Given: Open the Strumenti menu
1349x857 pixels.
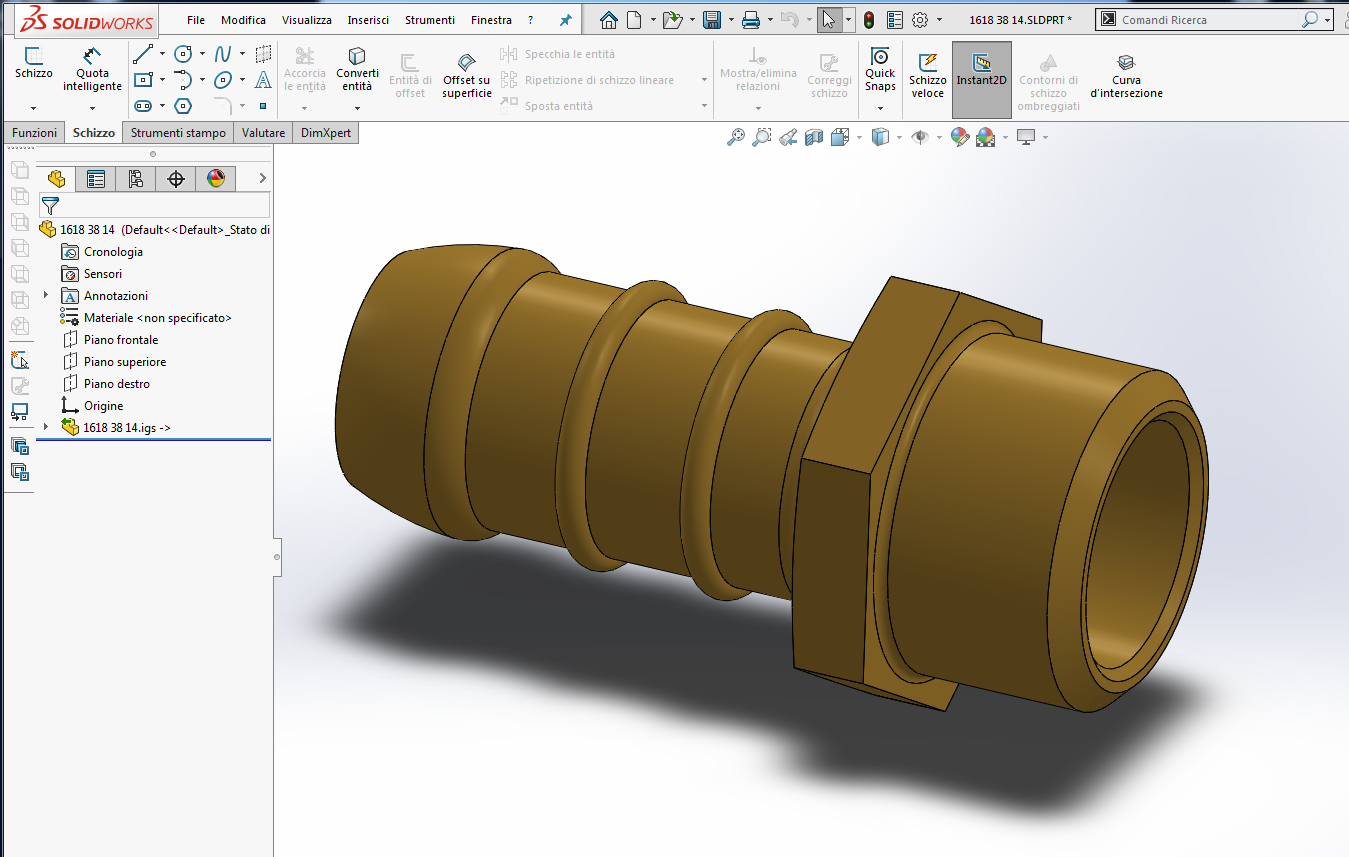Looking at the screenshot, I should pyautogui.click(x=430, y=20).
